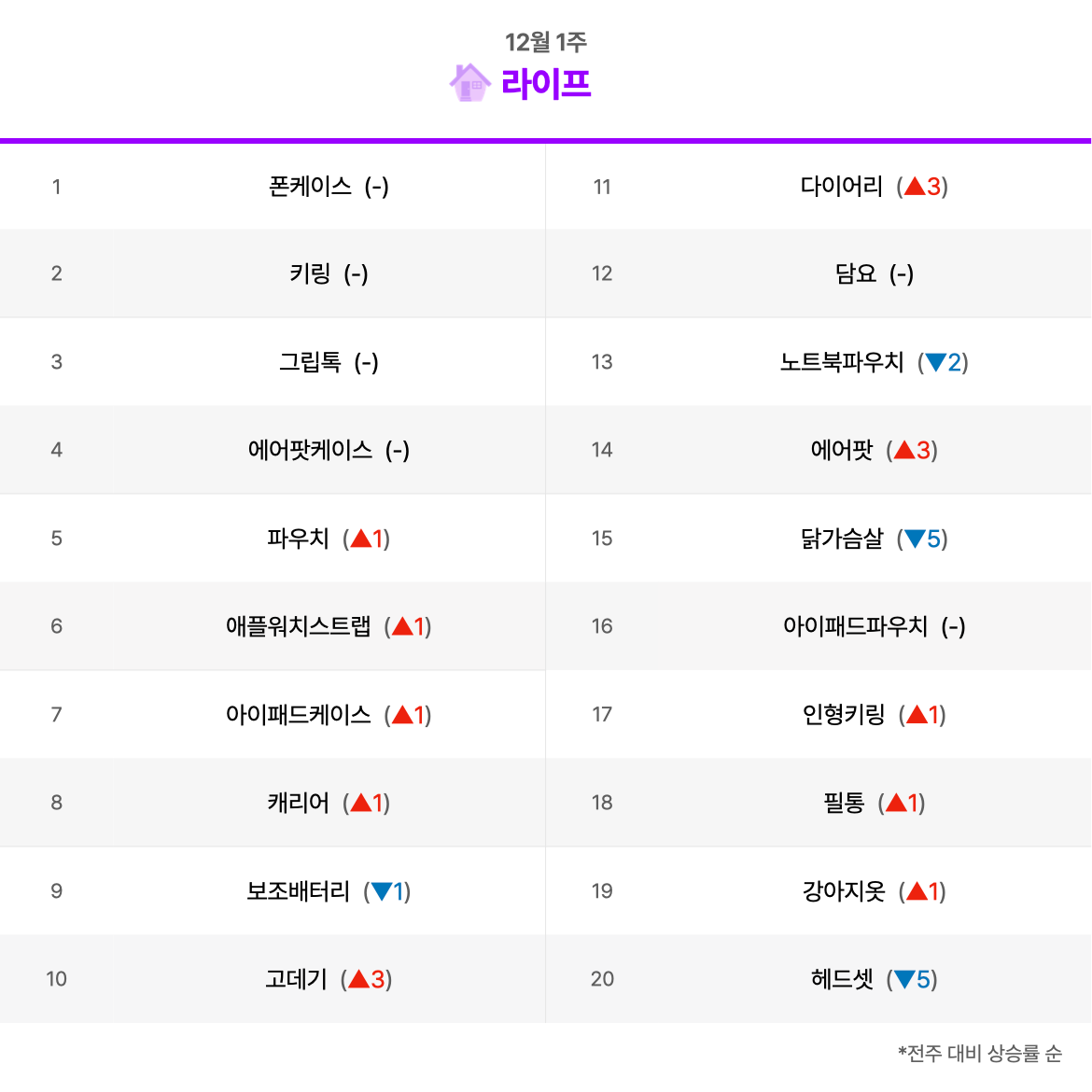1092x1092 pixels.
Task: Click the blue down arrow beside 닭가슴살
Action: pos(915,539)
